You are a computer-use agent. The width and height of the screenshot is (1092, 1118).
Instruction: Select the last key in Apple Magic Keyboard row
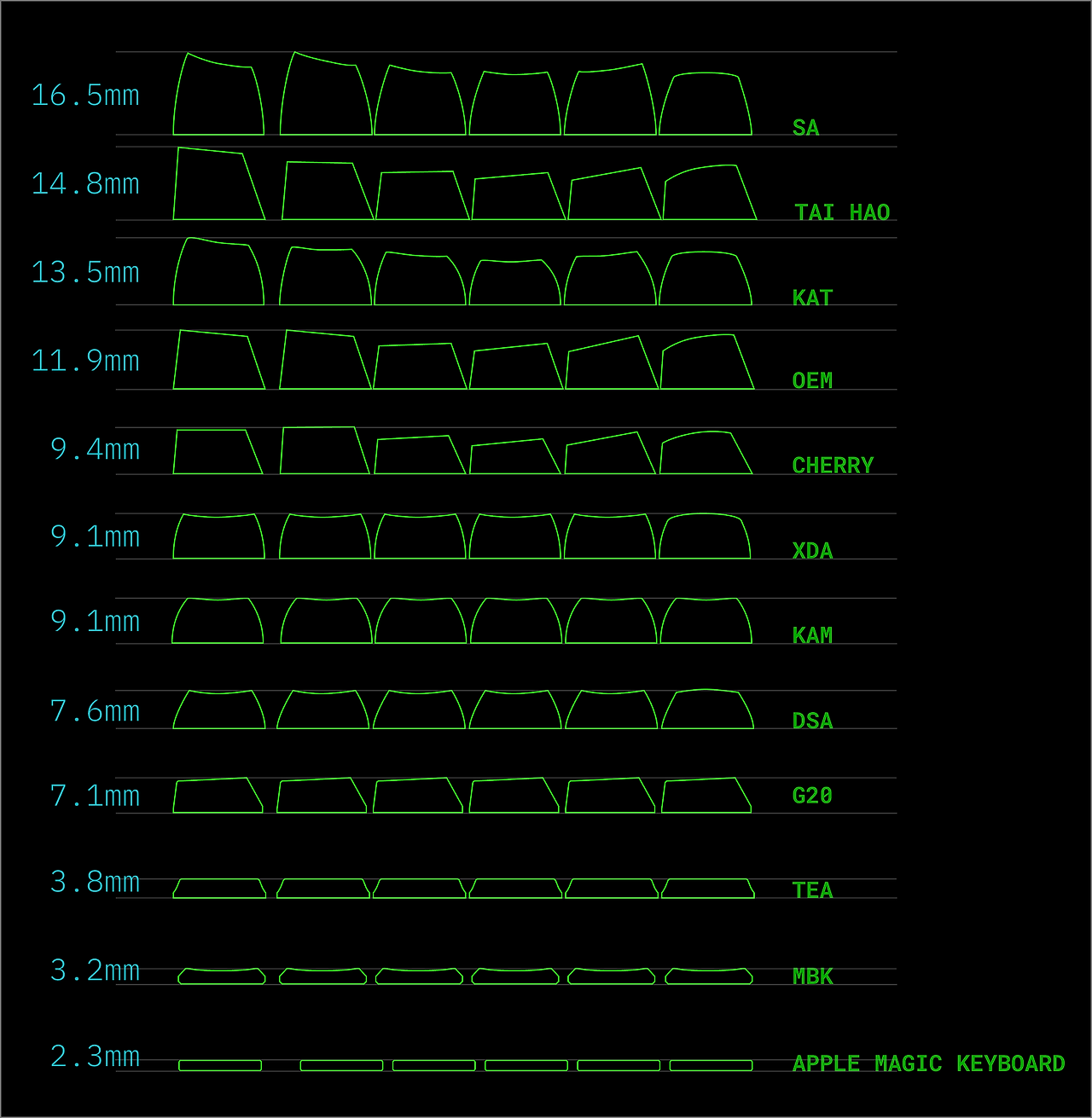tap(712, 1066)
